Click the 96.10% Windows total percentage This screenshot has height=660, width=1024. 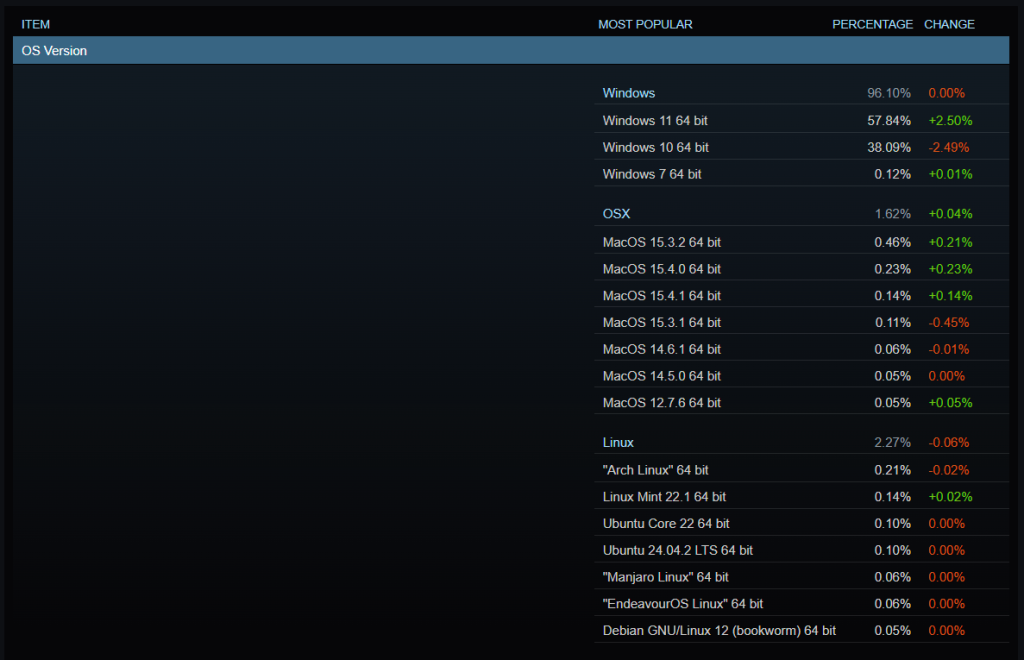pyautogui.click(x=888, y=93)
